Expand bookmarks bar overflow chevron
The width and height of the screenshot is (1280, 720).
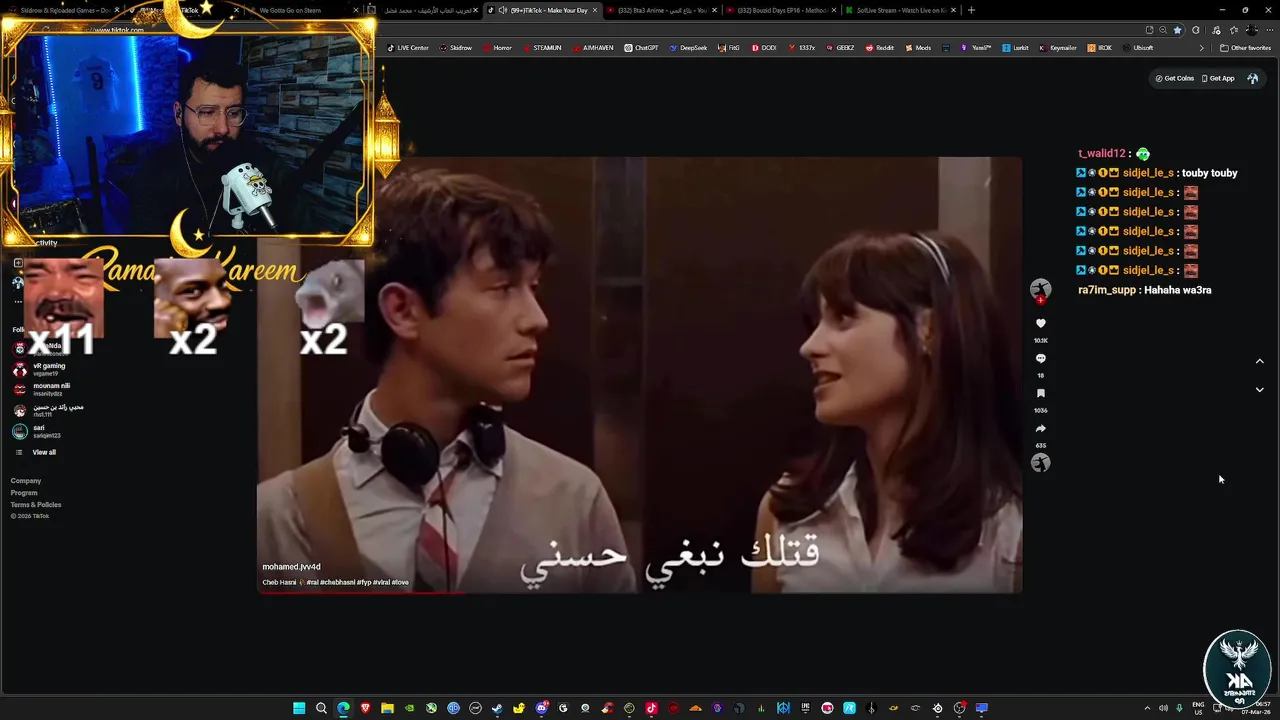pyautogui.click(x=1203, y=48)
